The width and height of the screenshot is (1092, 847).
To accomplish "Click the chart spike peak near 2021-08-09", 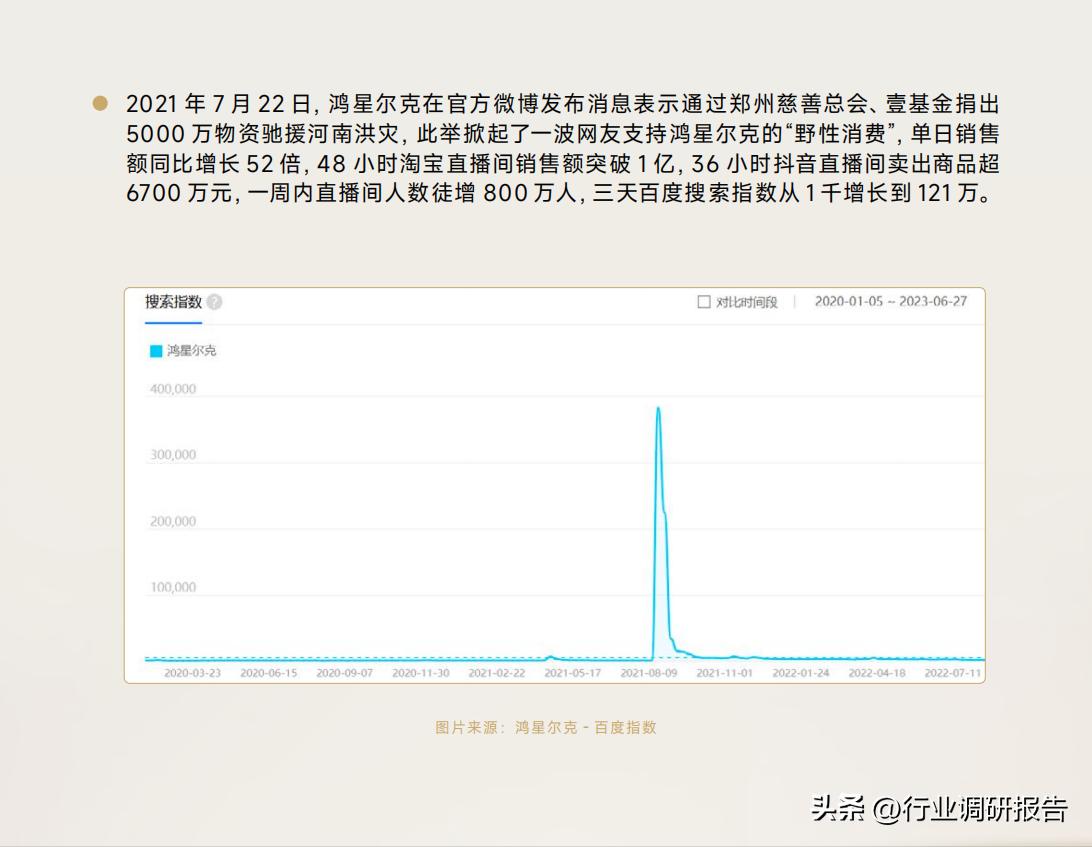I will tap(659, 410).
